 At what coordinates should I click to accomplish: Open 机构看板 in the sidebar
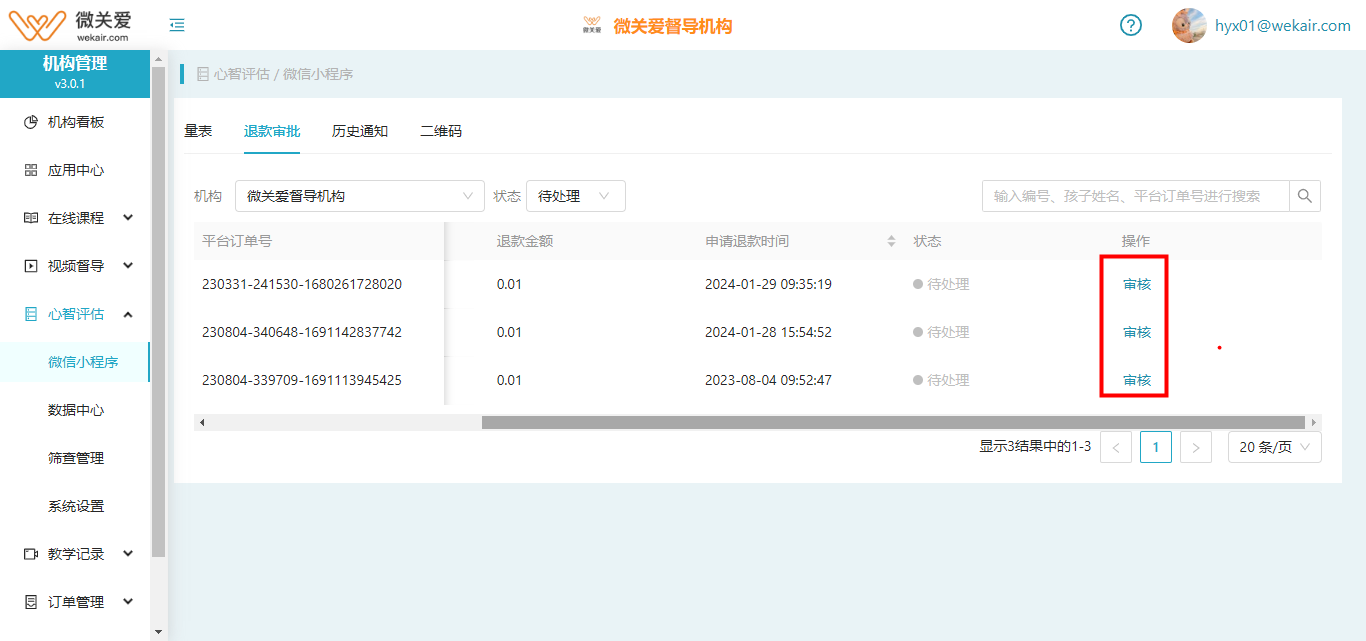point(76,122)
